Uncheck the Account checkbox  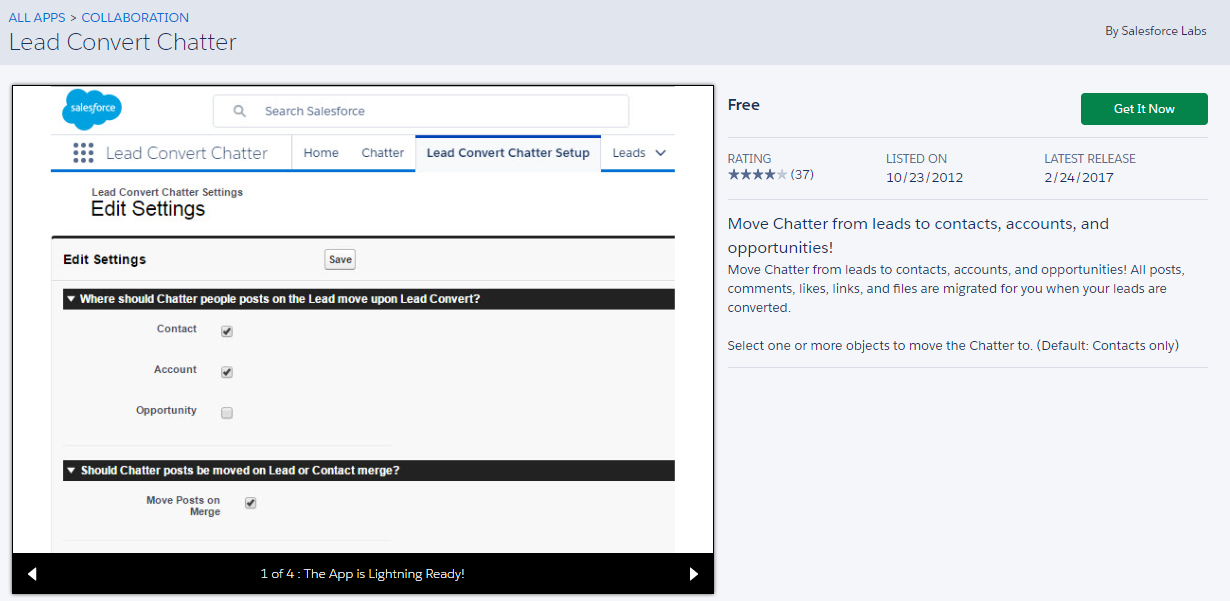227,372
